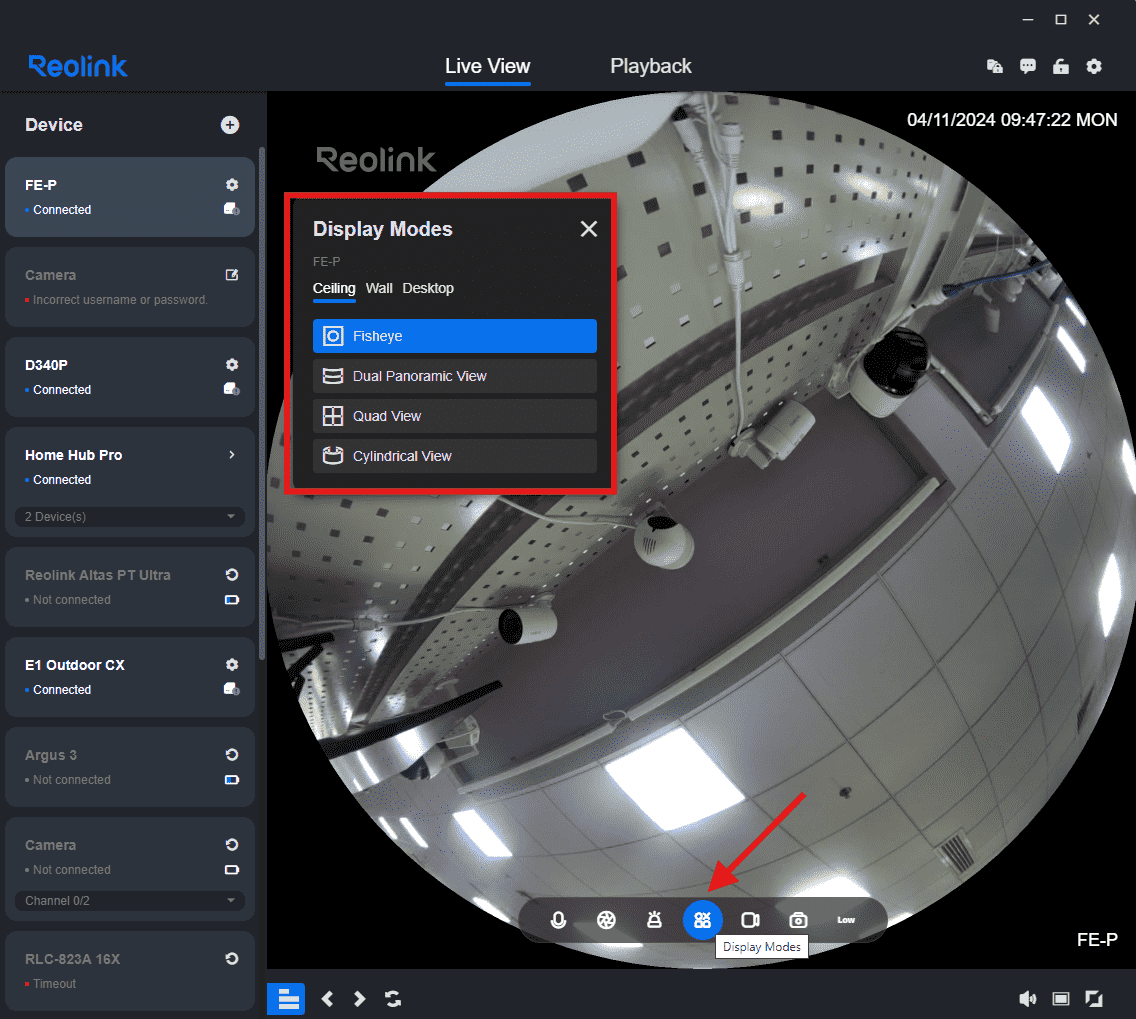Start video recording from live toolbar
Screen dimensions: 1136x1019
click(x=751, y=920)
